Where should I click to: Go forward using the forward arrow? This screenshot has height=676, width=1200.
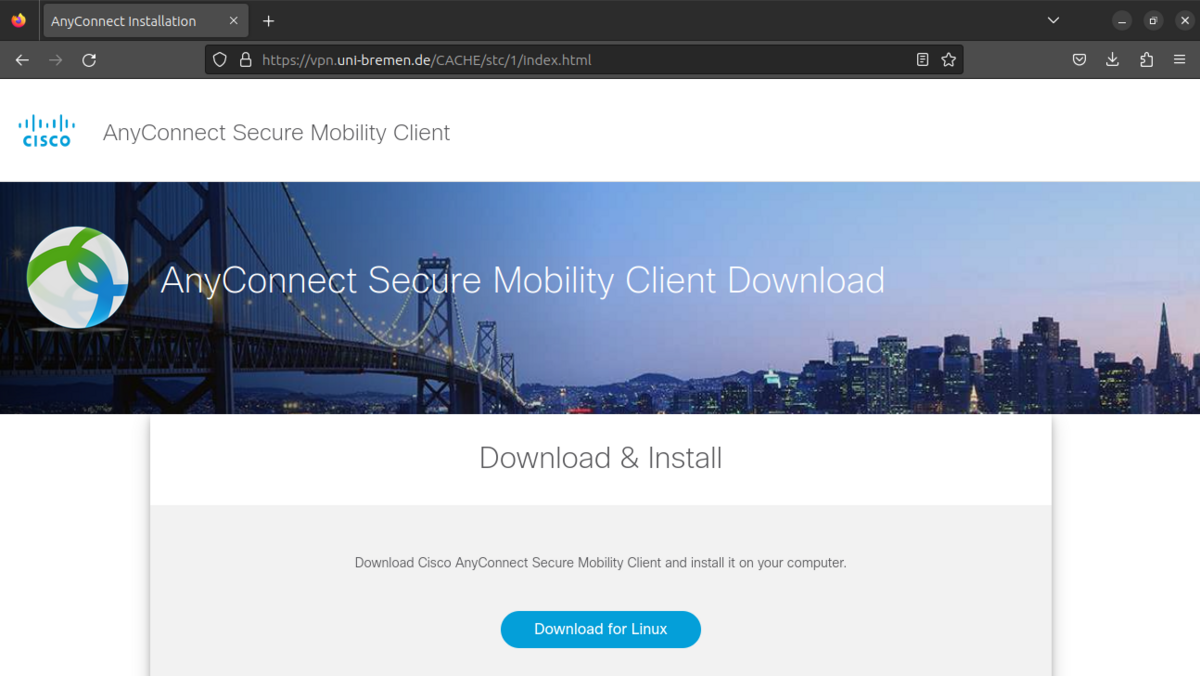(x=56, y=60)
